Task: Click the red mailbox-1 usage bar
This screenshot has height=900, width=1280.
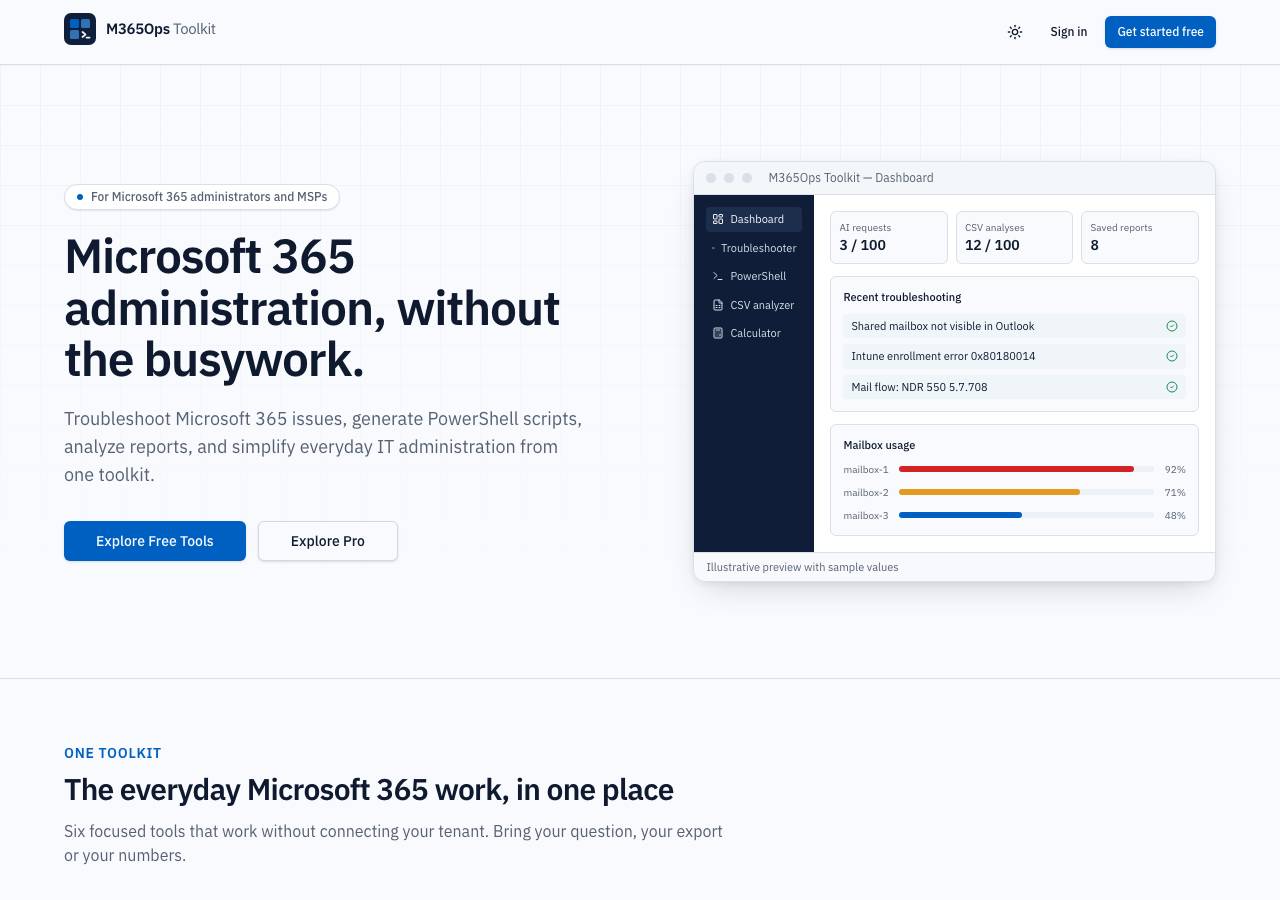Action: pyautogui.click(x=1016, y=469)
